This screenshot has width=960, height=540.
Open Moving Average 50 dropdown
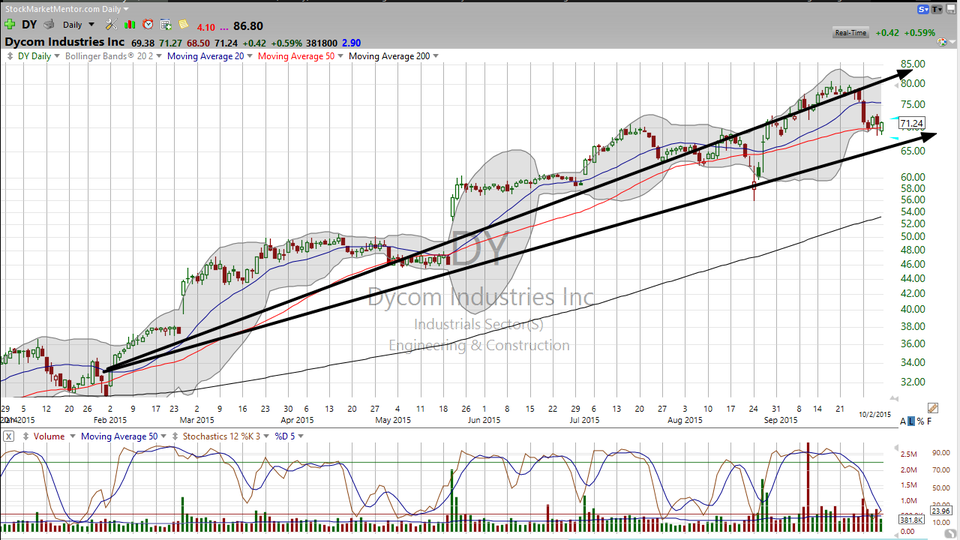(x=340, y=56)
